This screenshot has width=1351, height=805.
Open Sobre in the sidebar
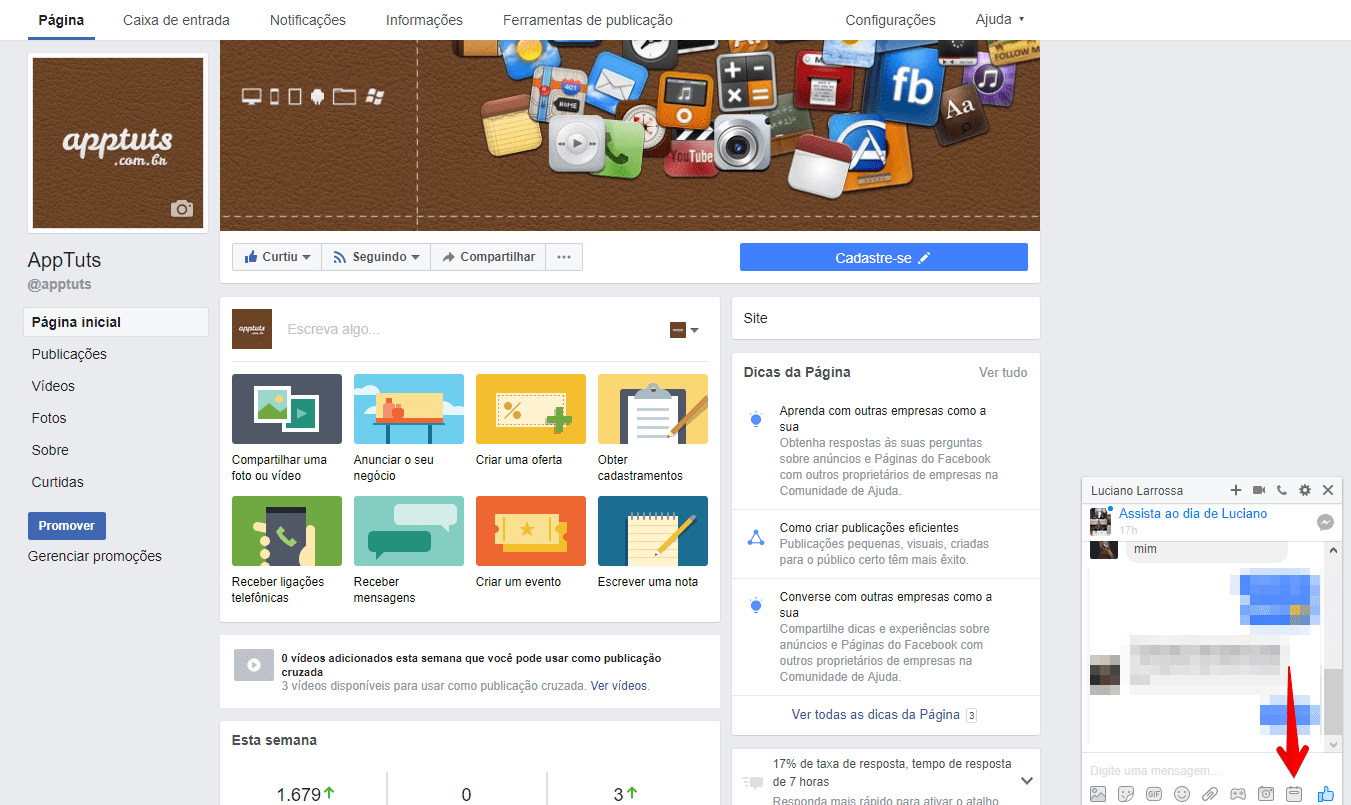pyautogui.click(x=50, y=450)
